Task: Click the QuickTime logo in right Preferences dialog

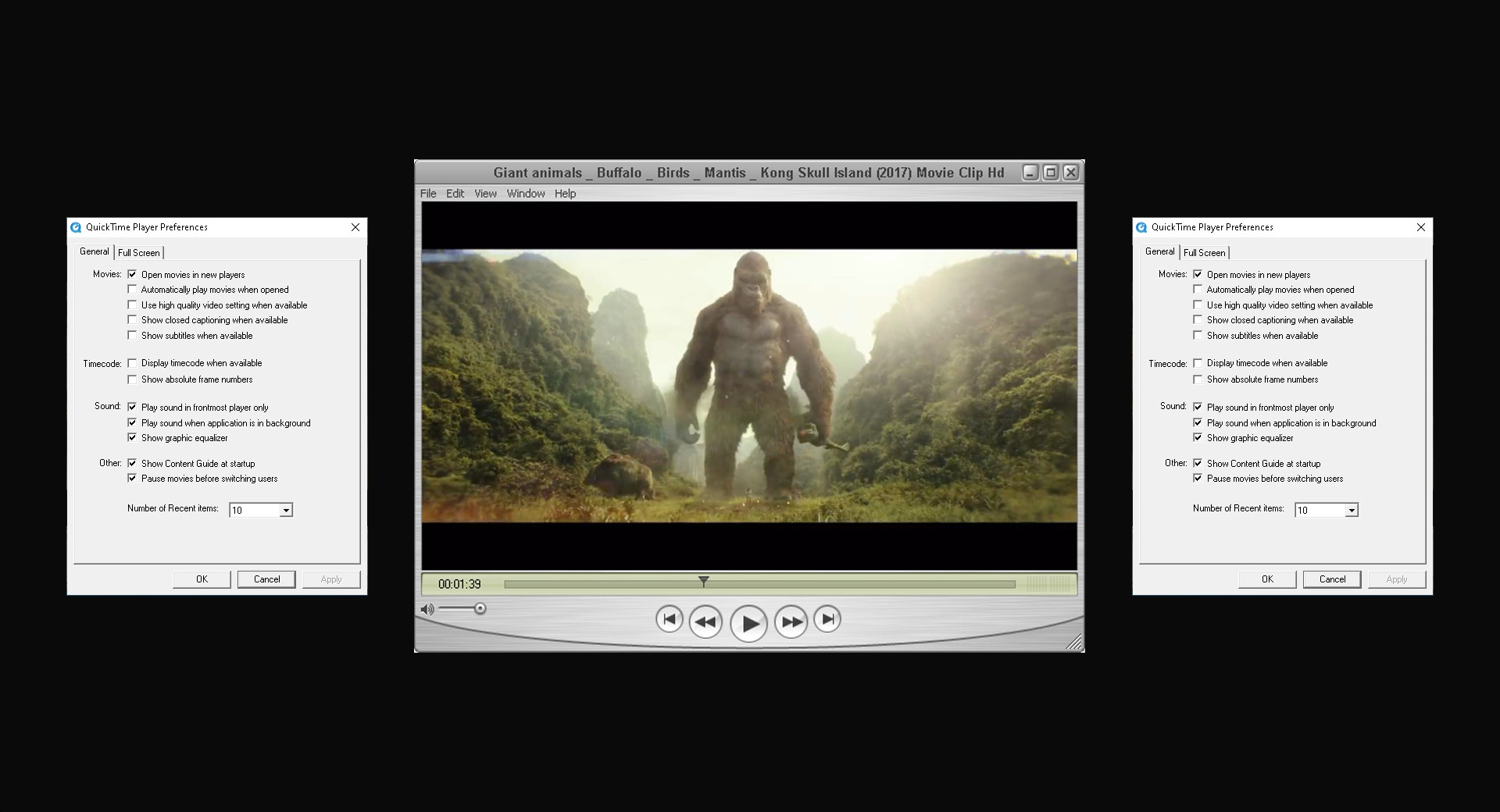Action: (x=1141, y=227)
